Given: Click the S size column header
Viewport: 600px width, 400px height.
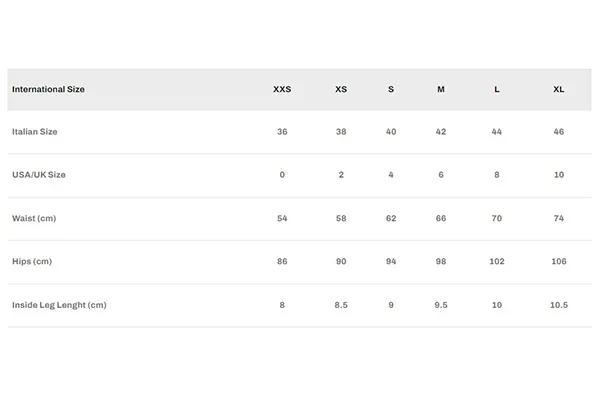Looking at the screenshot, I should (x=391, y=89).
